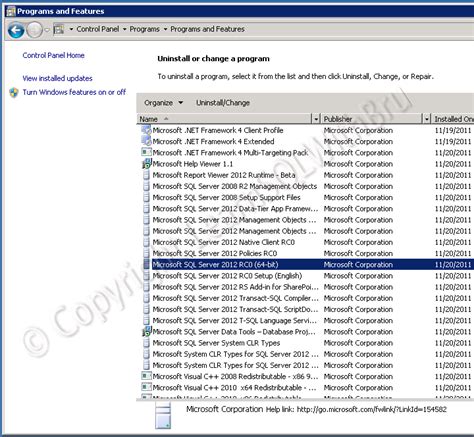Go back with the blue Back arrow
This screenshot has height=437, width=474.
[16, 30]
